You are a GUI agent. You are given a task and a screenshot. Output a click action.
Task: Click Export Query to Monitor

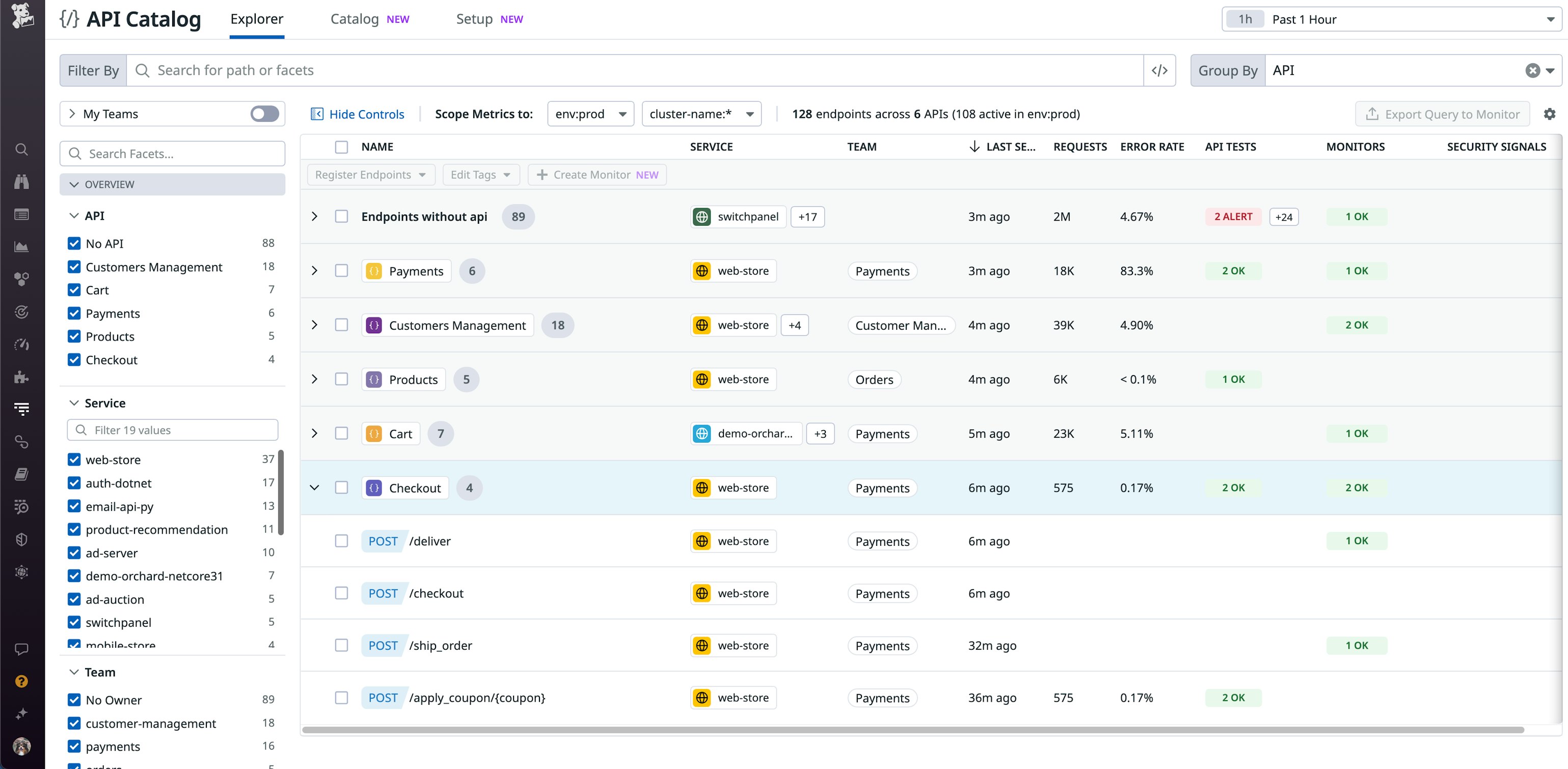1442,114
